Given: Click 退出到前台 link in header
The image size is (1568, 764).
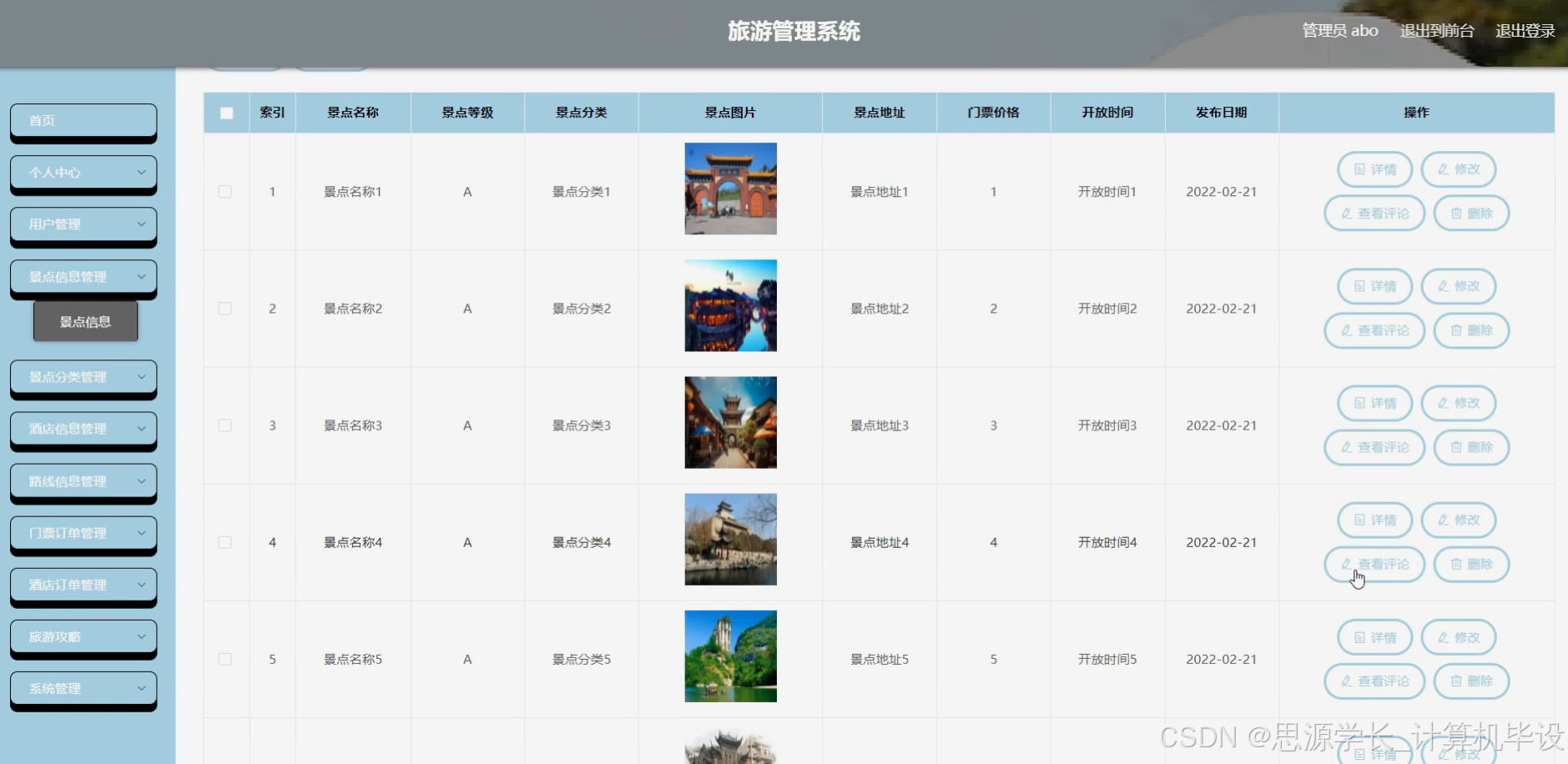Looking at the screenshot, I should [1437, 31].
